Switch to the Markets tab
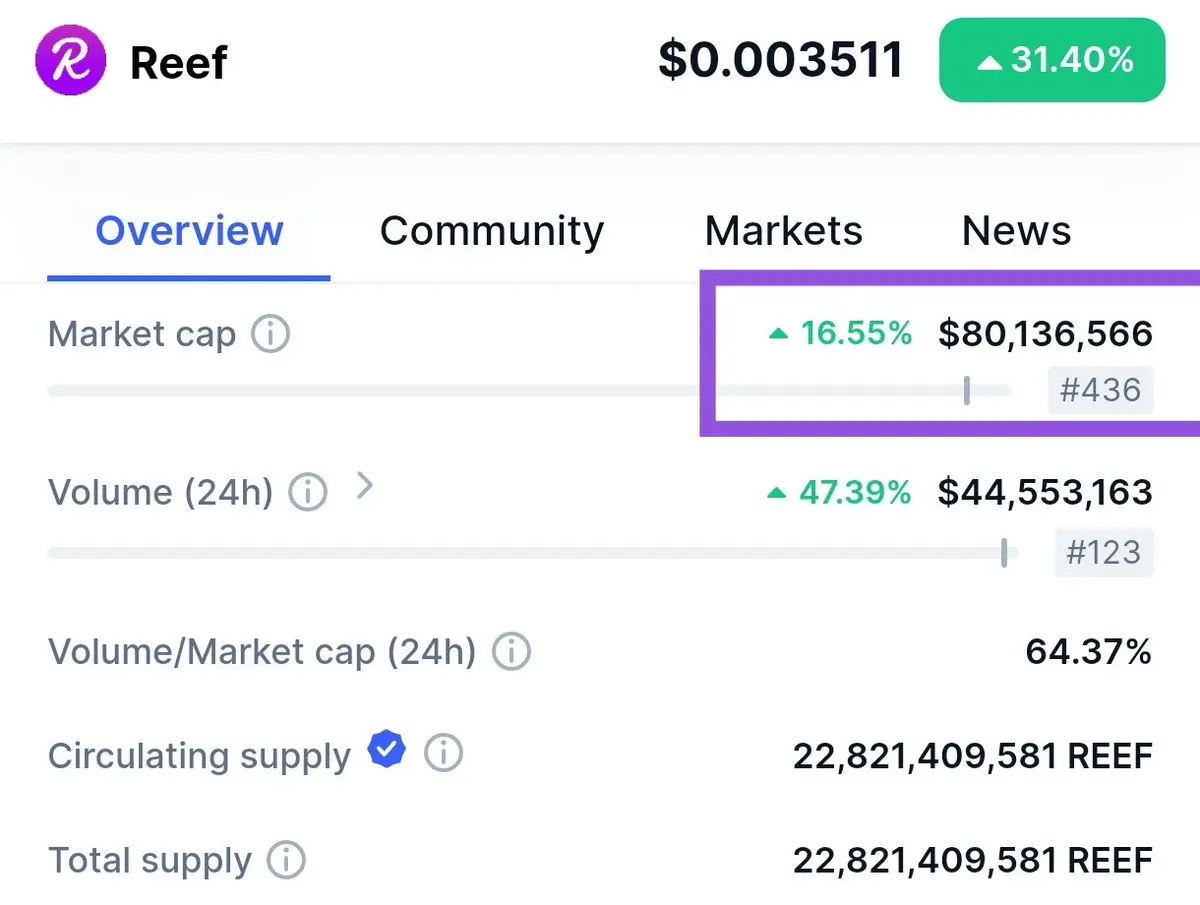Image resolution: width=1200 pixels, height=905 pixels. [x=783, y=231]
